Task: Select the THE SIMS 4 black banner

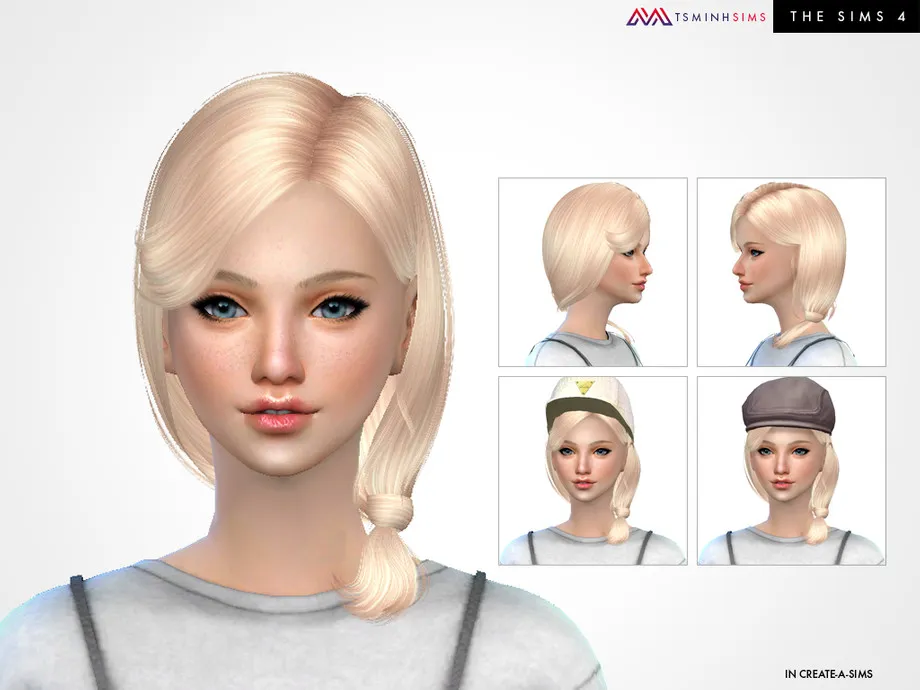Action: (x=846, y=17)
